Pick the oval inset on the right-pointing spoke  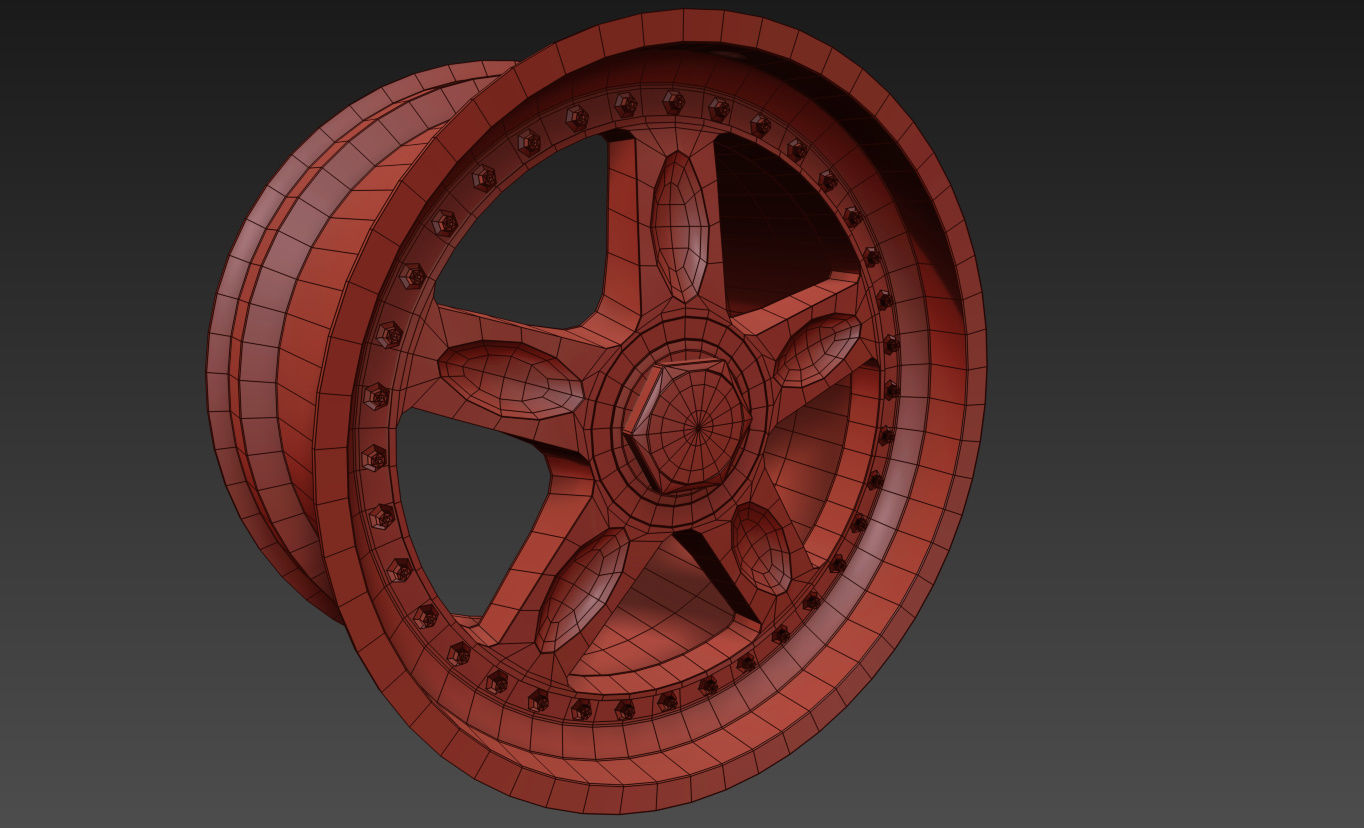tap(817, 350)
